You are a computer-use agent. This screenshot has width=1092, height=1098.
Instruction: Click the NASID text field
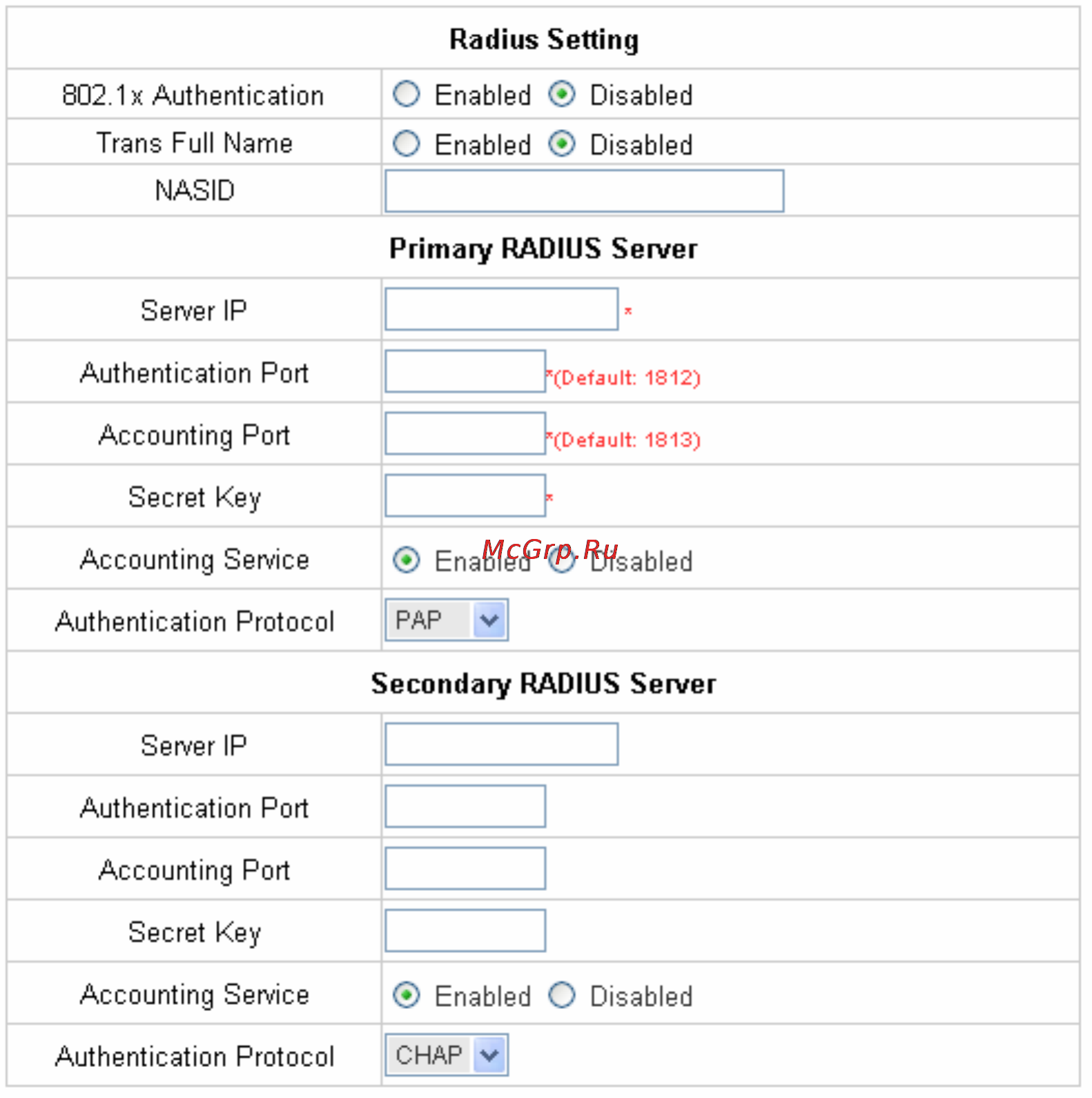[x=584, y=190]
